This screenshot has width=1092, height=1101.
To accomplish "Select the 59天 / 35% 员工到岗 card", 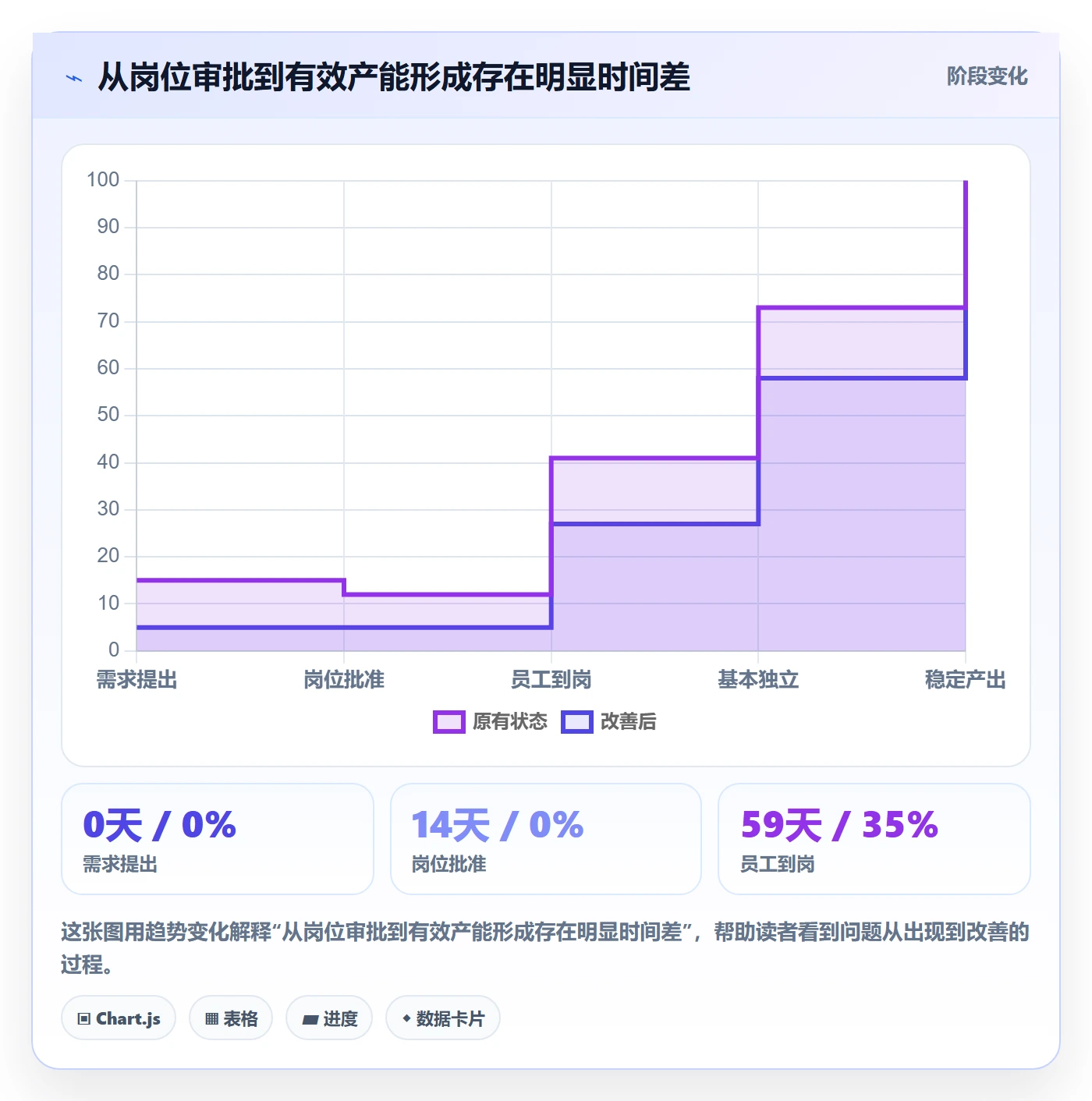I will [x=874, y=839].
